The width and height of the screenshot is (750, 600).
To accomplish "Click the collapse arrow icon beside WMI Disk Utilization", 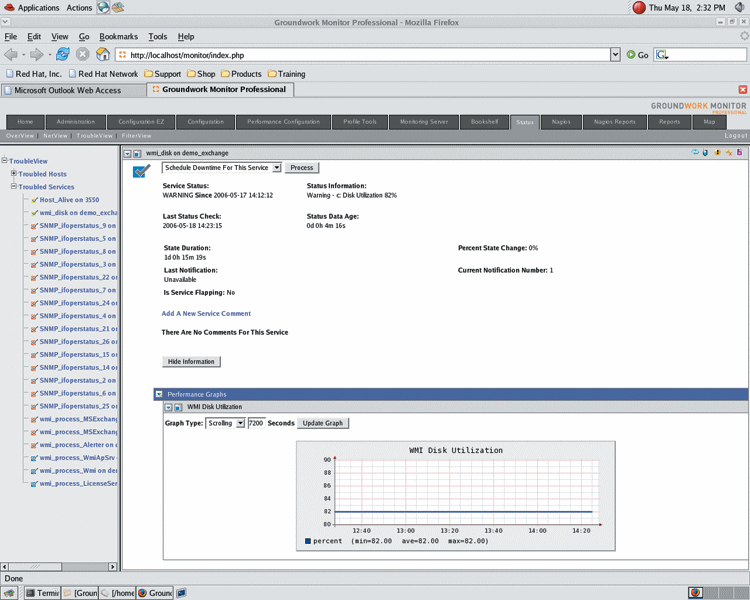I will tap(168, 407).
